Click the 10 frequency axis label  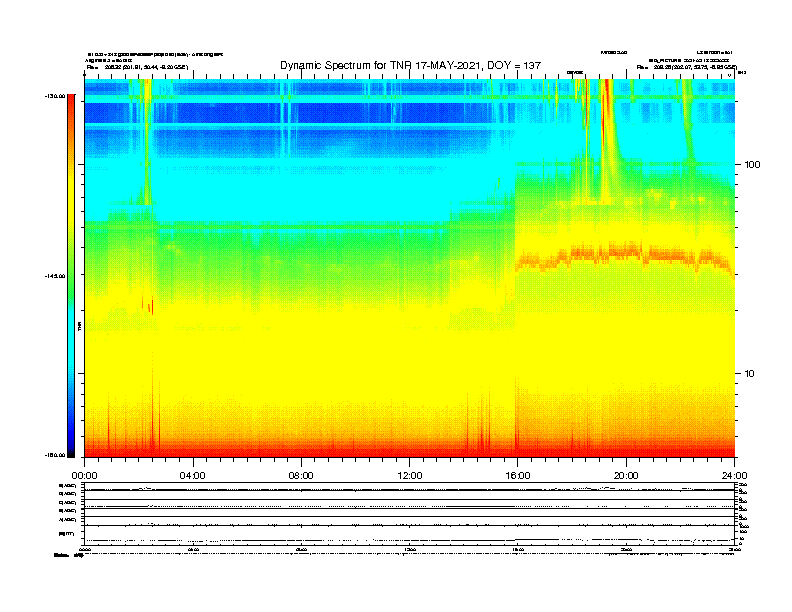[750, 374]
